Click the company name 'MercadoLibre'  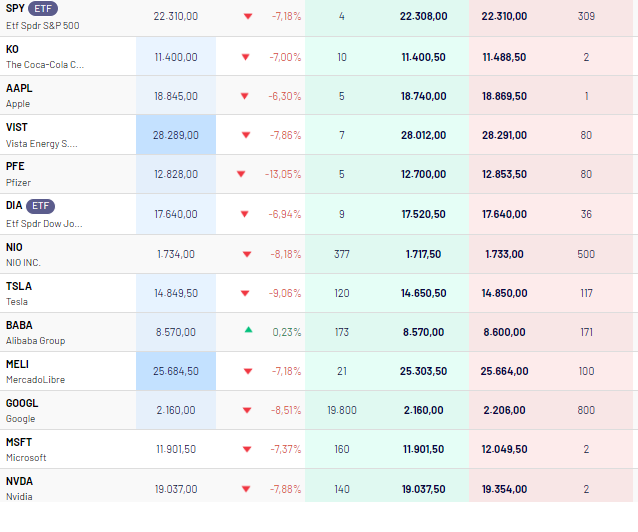(35, 380)
